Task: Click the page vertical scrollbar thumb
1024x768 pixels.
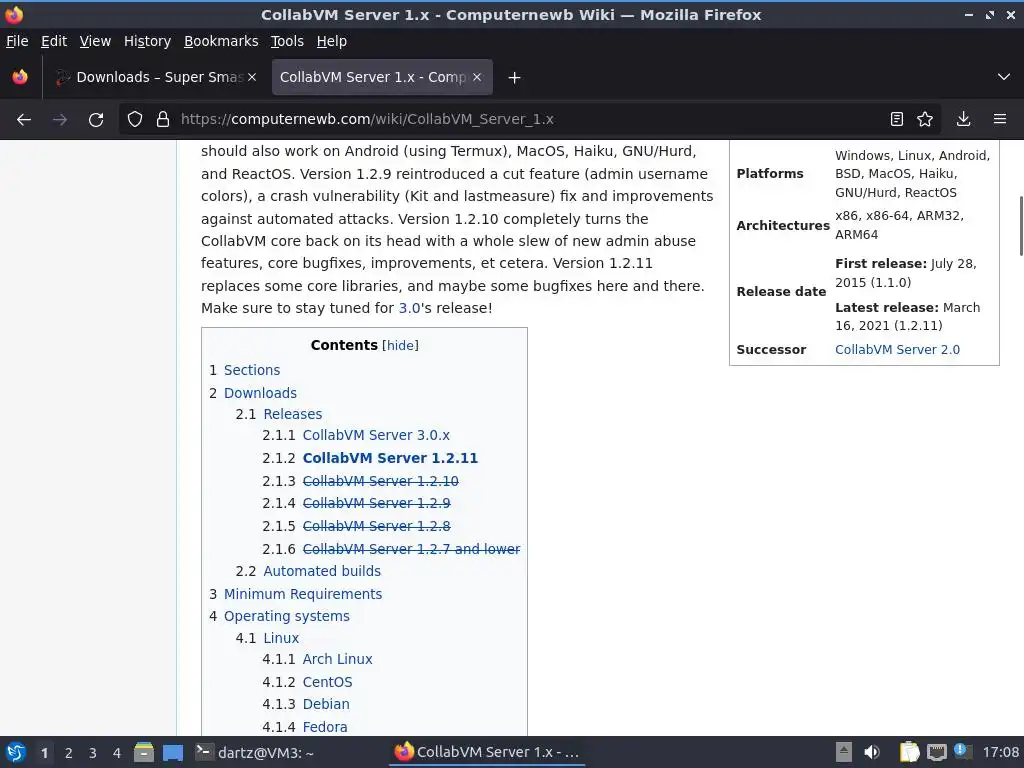Action: pos(1021,226)
